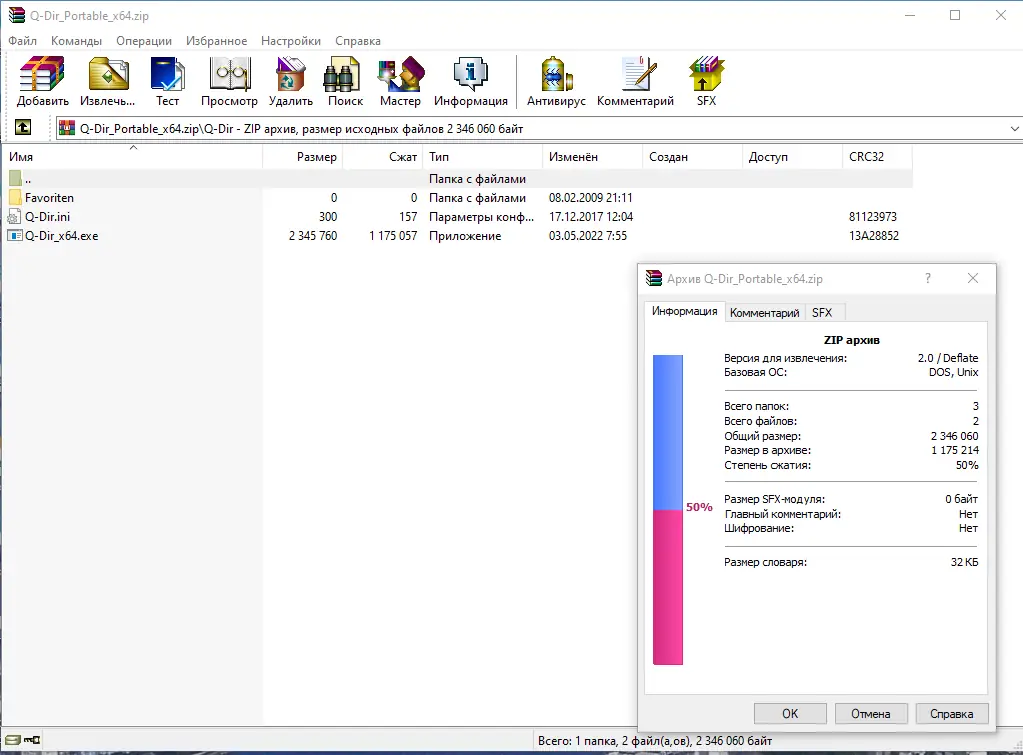This screenshot has width=1023, height=755.
Task: Sort by the CRC32 column header
Action: point(878,157)
